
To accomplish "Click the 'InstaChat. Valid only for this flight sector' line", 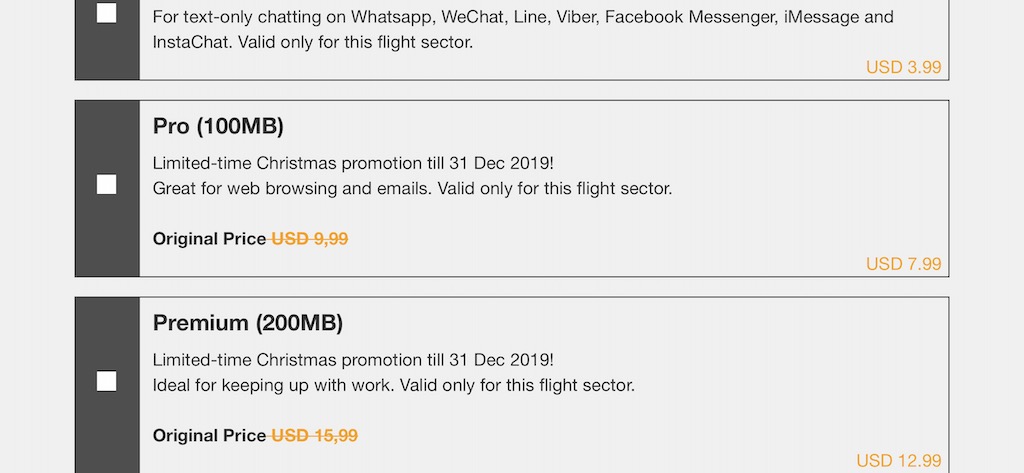I will tap(313, 43).
